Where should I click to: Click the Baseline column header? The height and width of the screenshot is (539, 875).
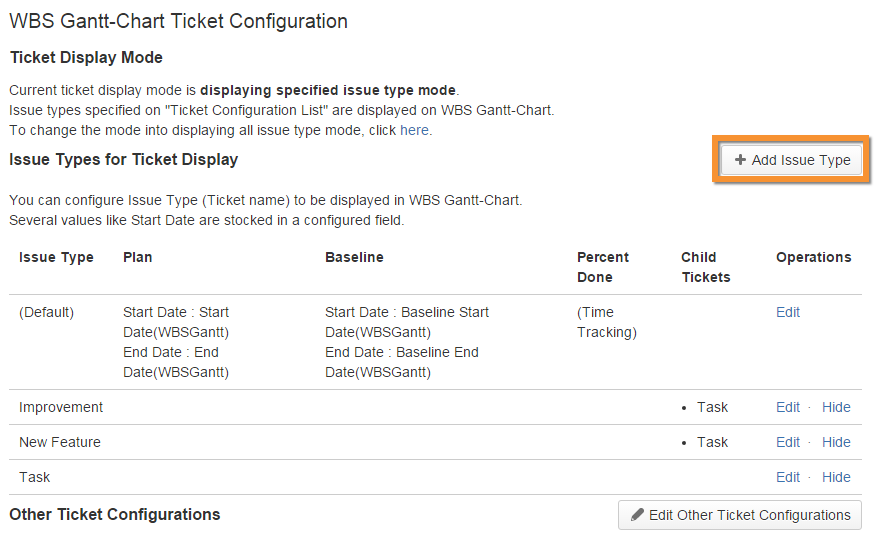point(354,257)
